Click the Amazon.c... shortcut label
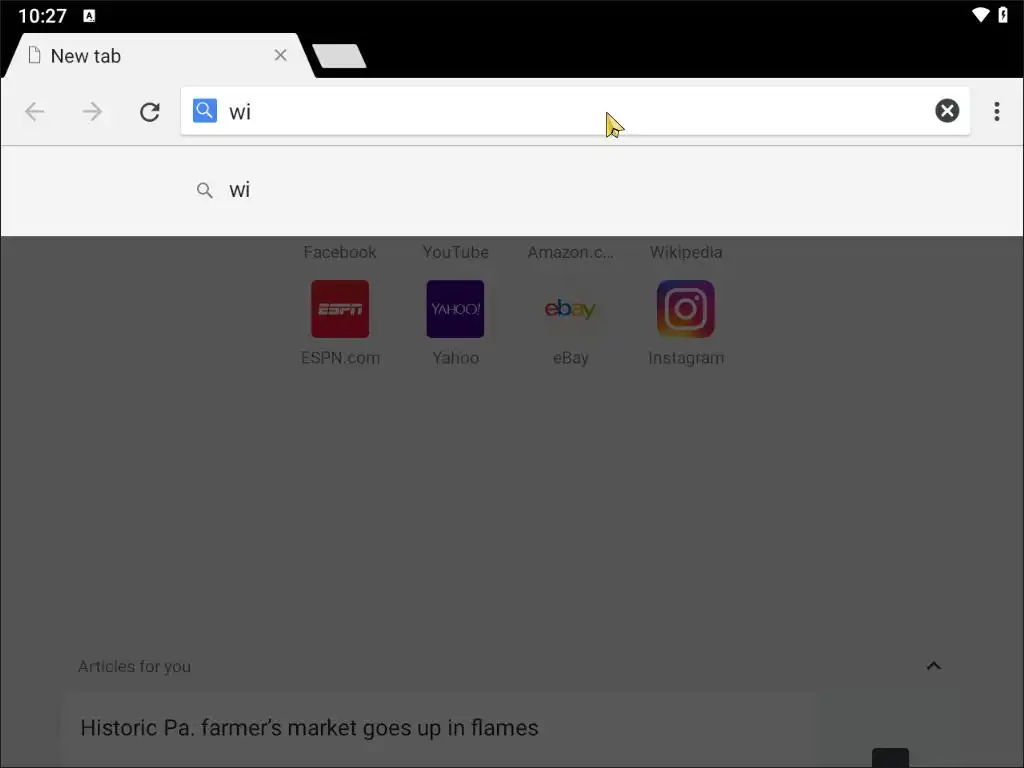 point(570,252)
